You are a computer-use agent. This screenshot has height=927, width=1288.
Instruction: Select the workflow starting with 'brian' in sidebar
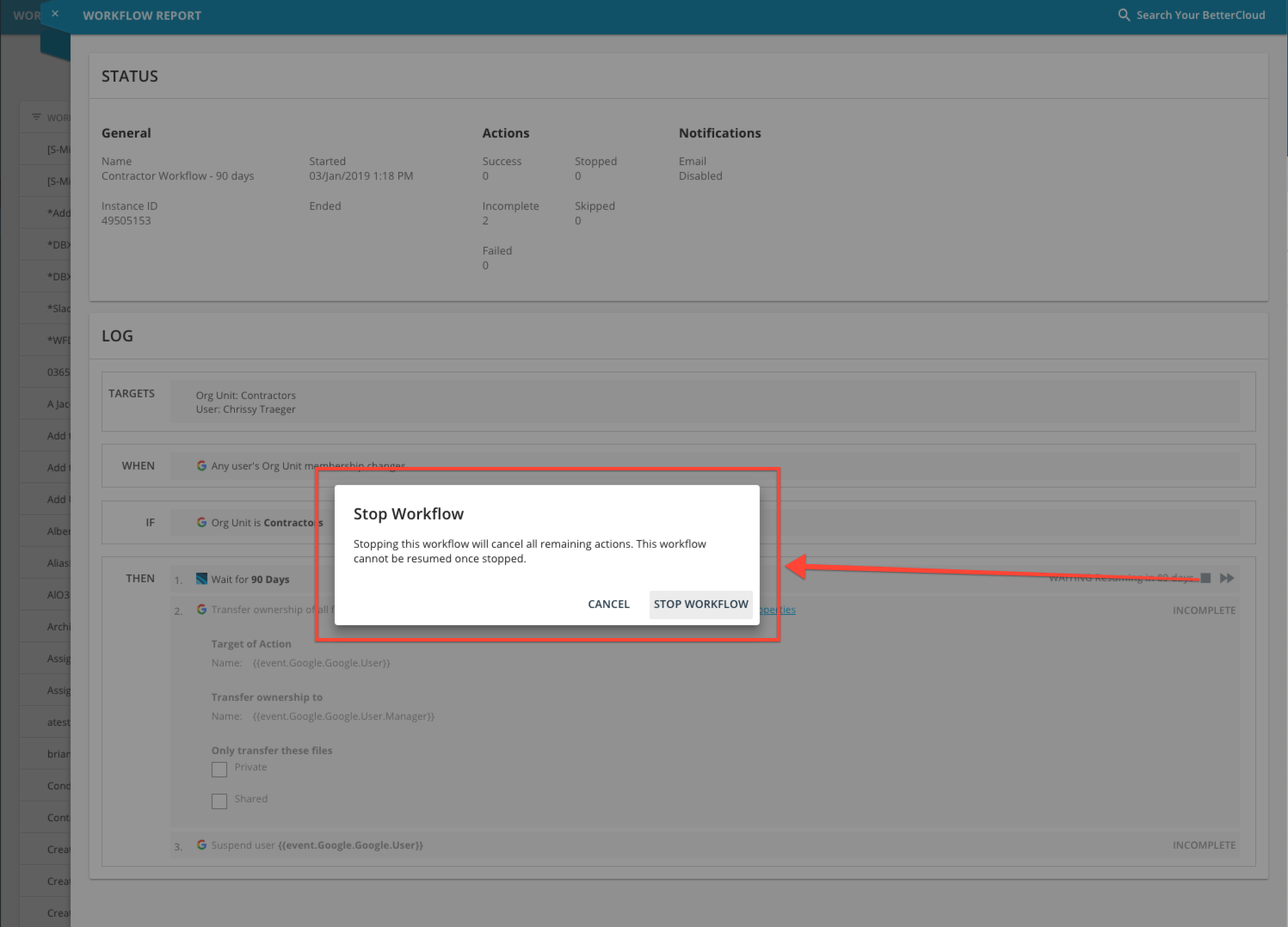[58, 753]
